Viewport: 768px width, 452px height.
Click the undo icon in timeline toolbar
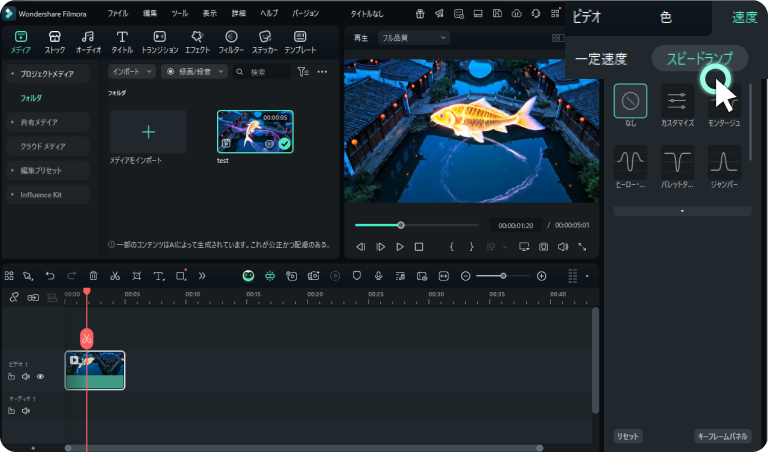click(x=50, y=276)
